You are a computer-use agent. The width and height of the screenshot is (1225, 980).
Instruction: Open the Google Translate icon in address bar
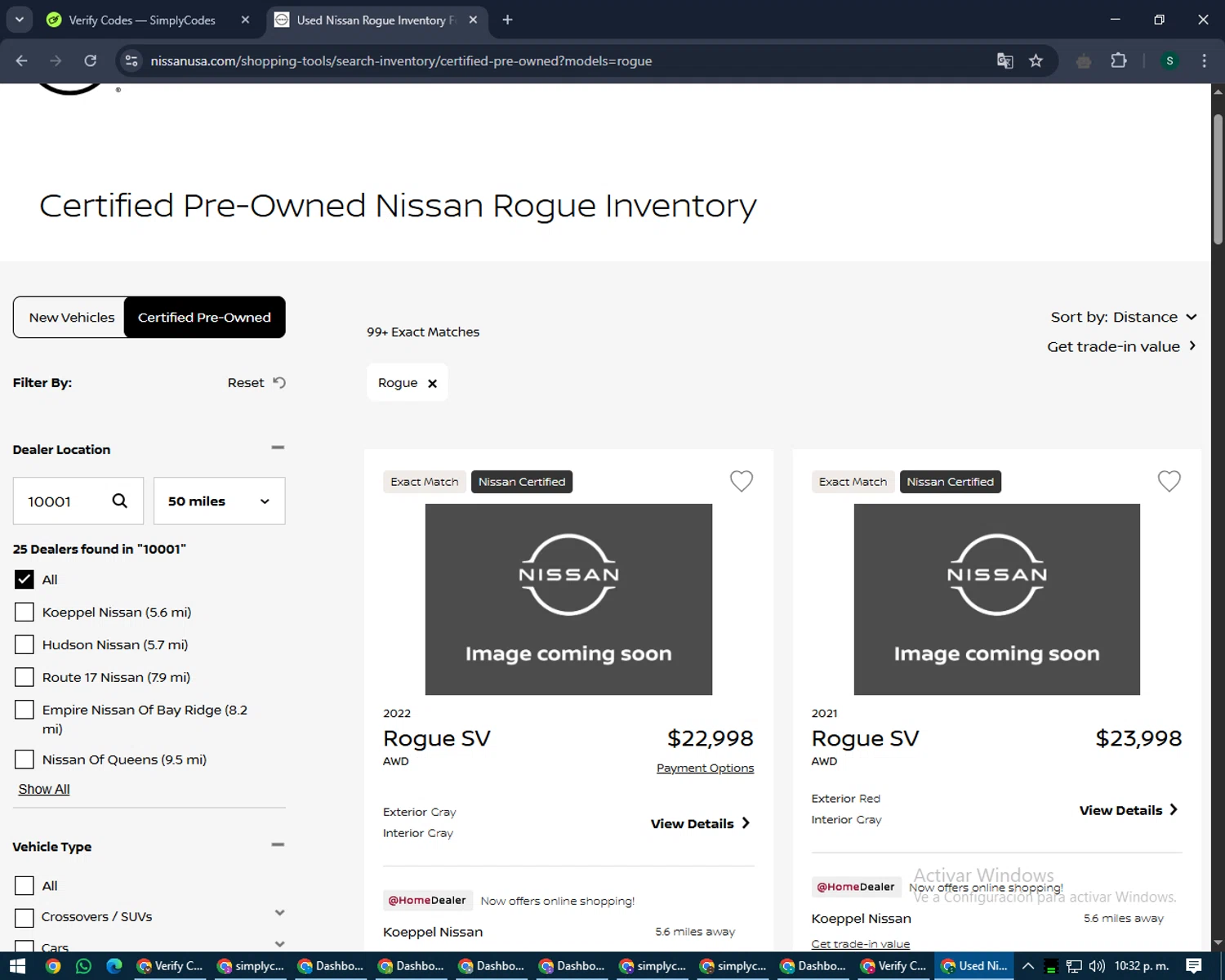(x=1005, y=60)
